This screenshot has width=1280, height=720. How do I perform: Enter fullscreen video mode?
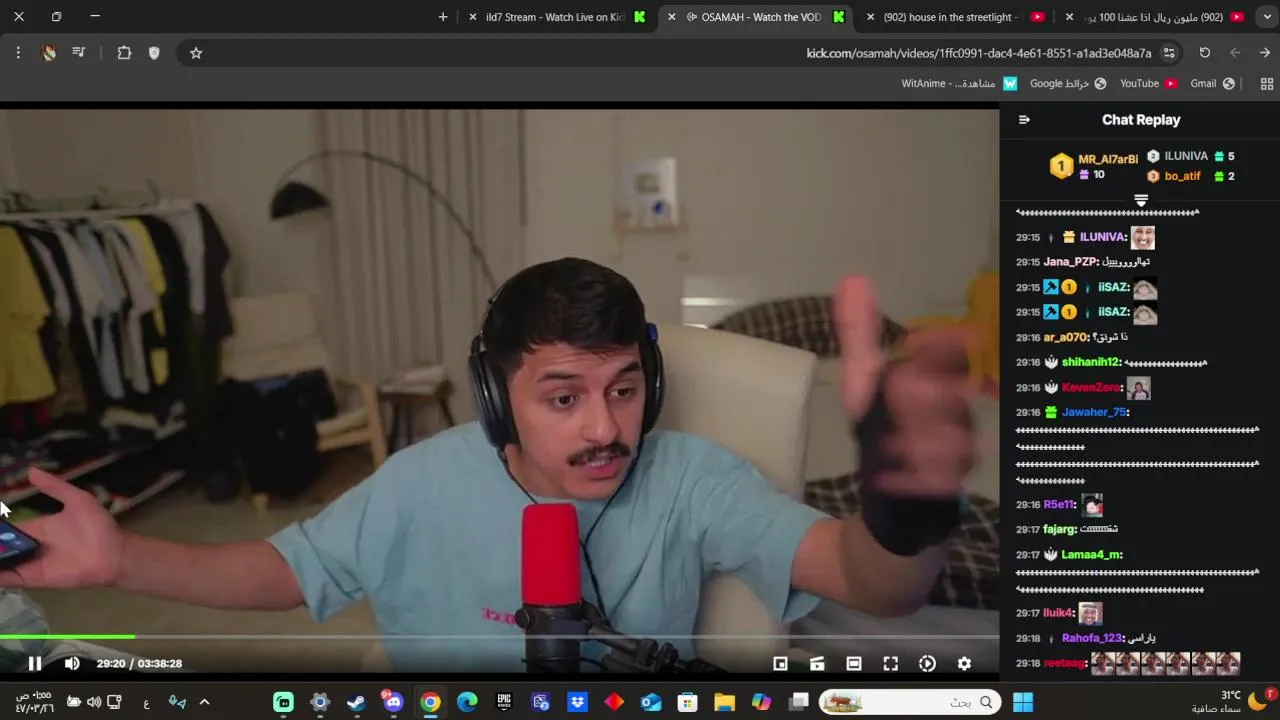pyautogui.click(x=890, y=663)
